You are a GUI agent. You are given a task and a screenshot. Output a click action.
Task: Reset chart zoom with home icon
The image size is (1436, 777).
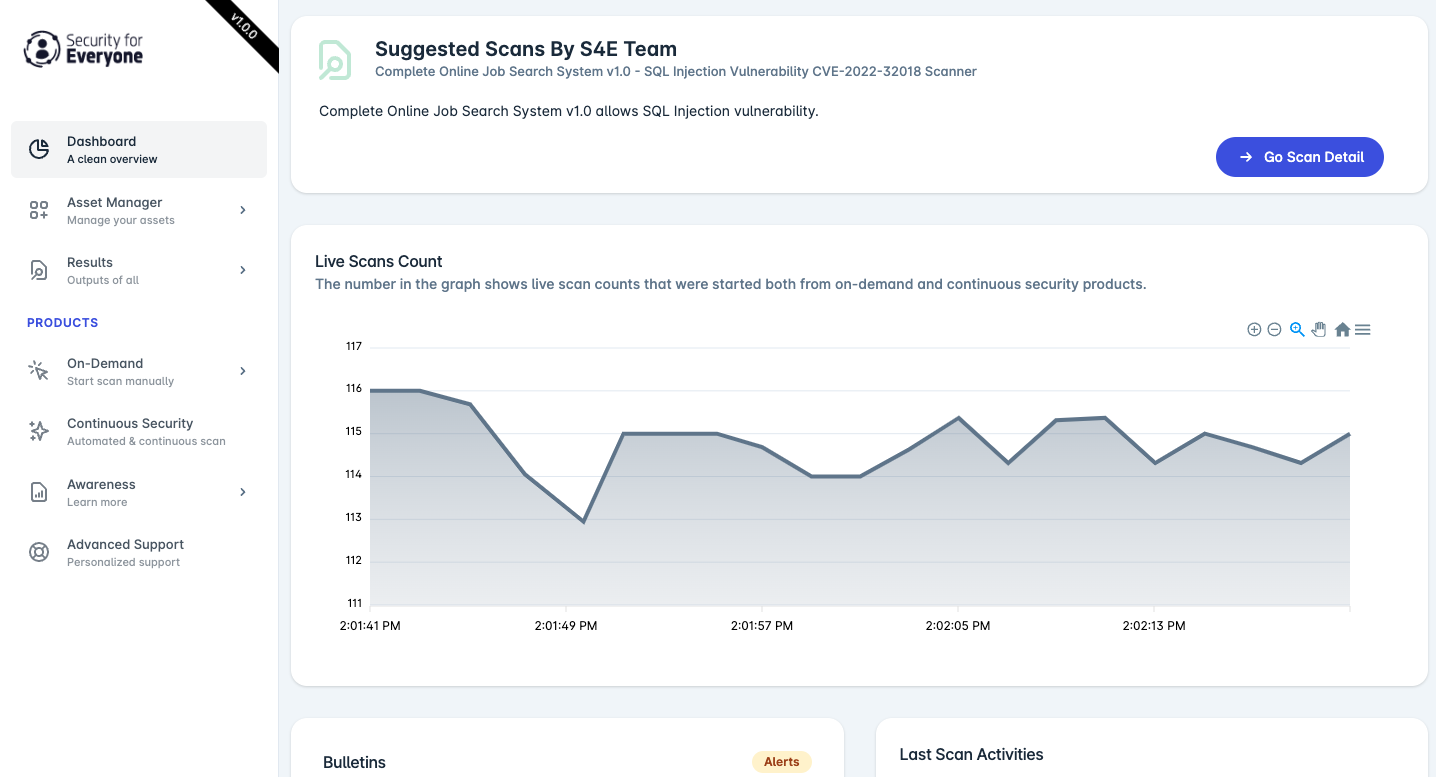(x=1342, y=329)
